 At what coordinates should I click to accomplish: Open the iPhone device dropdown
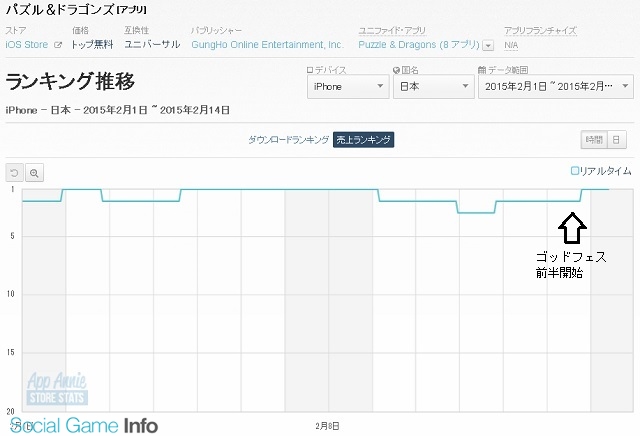click(x=346, y=87)
